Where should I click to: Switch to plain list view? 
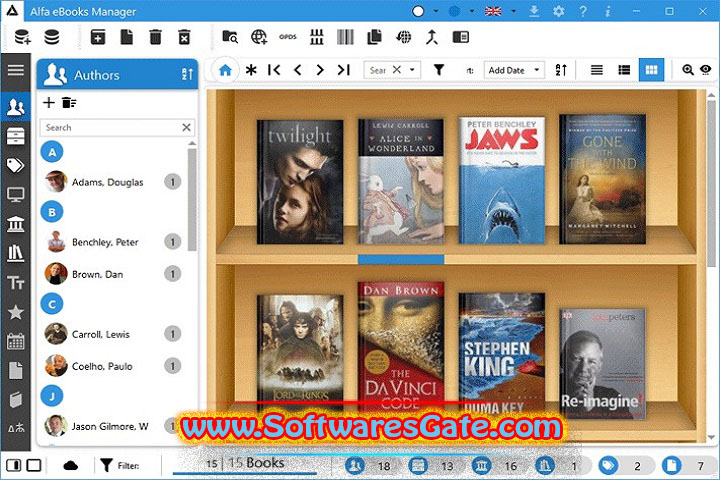(x=597, y=70)
